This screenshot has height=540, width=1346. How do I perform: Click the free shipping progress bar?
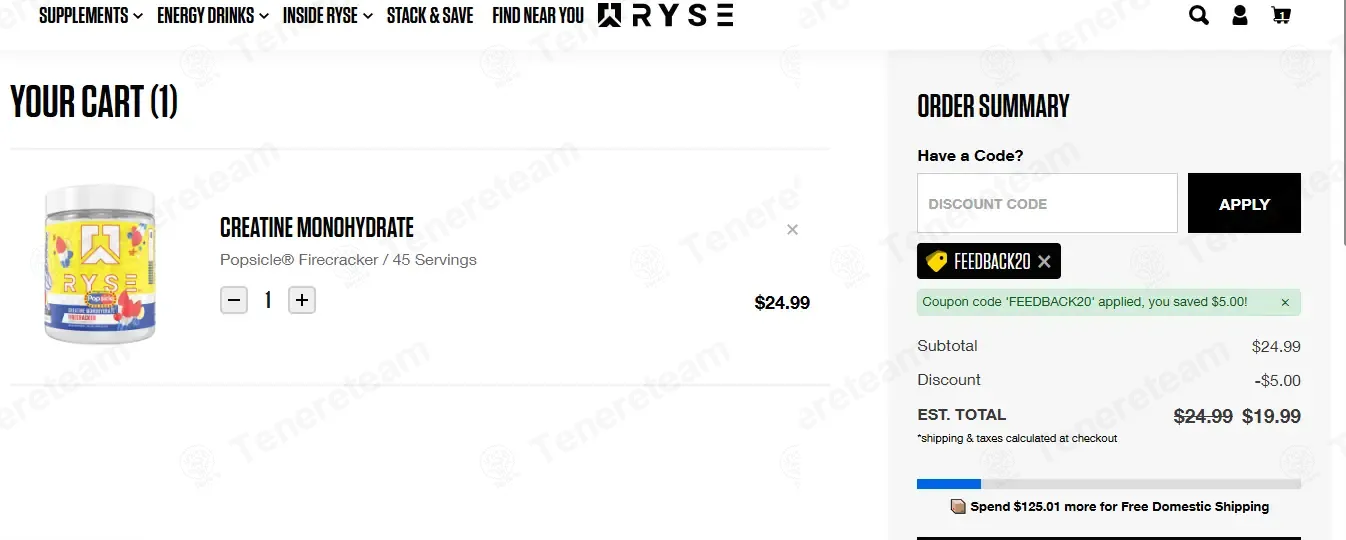1109,484
